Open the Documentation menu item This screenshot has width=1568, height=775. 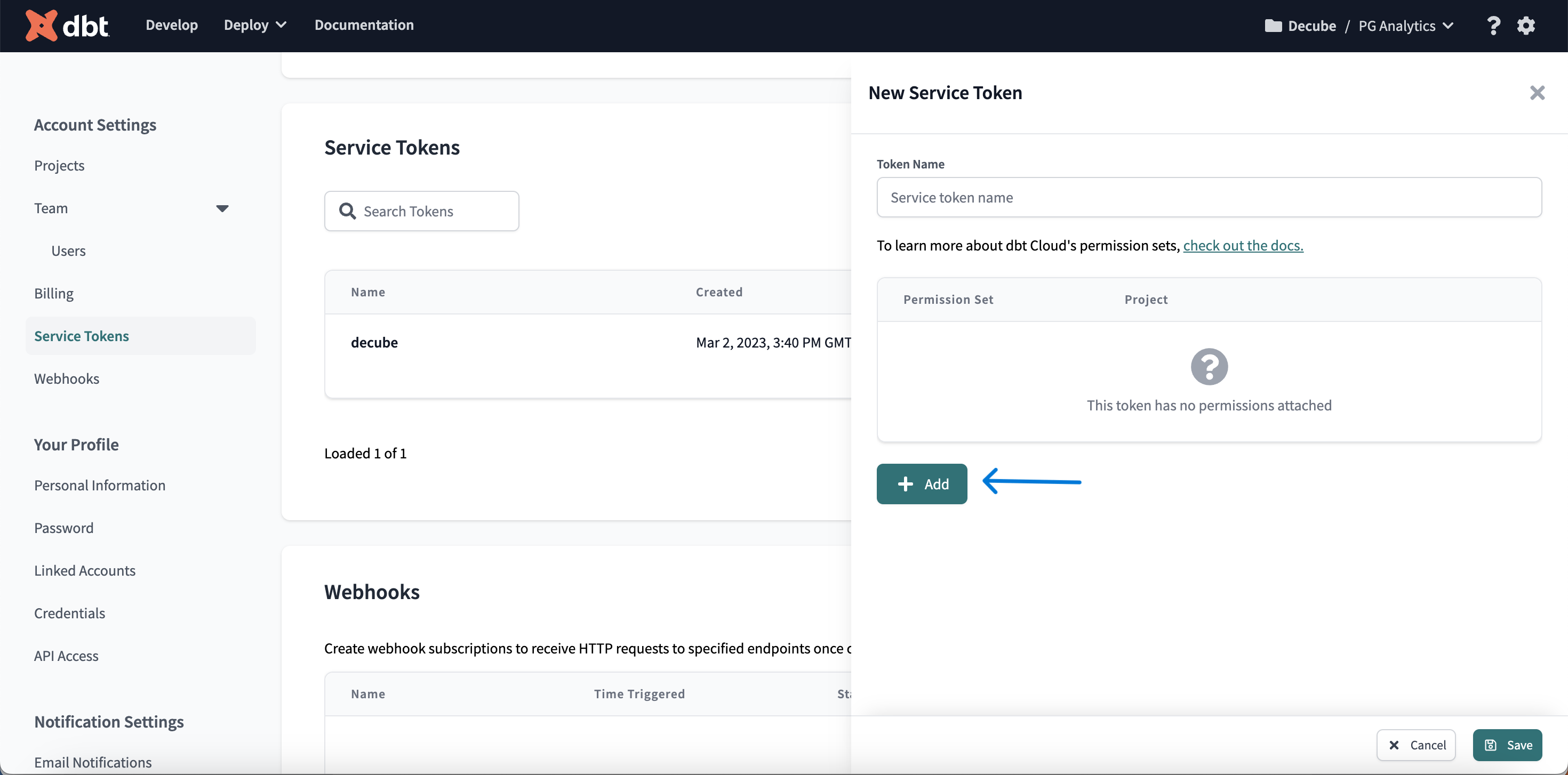pos(364,25)
